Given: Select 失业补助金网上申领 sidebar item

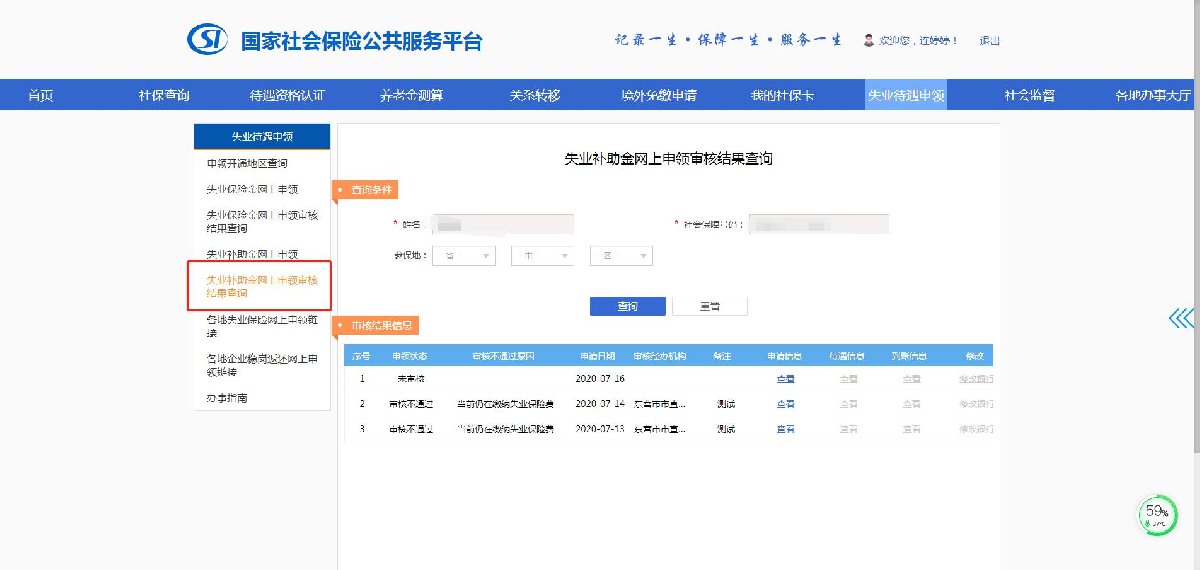Looking at the screenshot, I should (252, 254).
